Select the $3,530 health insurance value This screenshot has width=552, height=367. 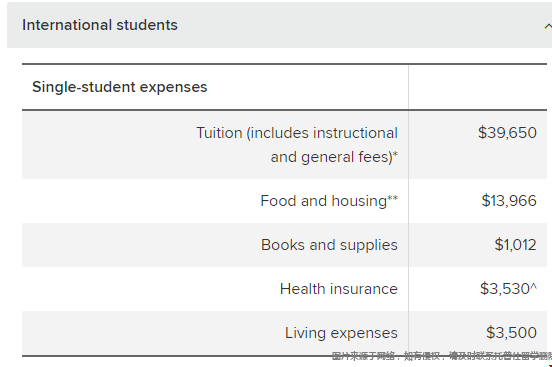[505, 289]
